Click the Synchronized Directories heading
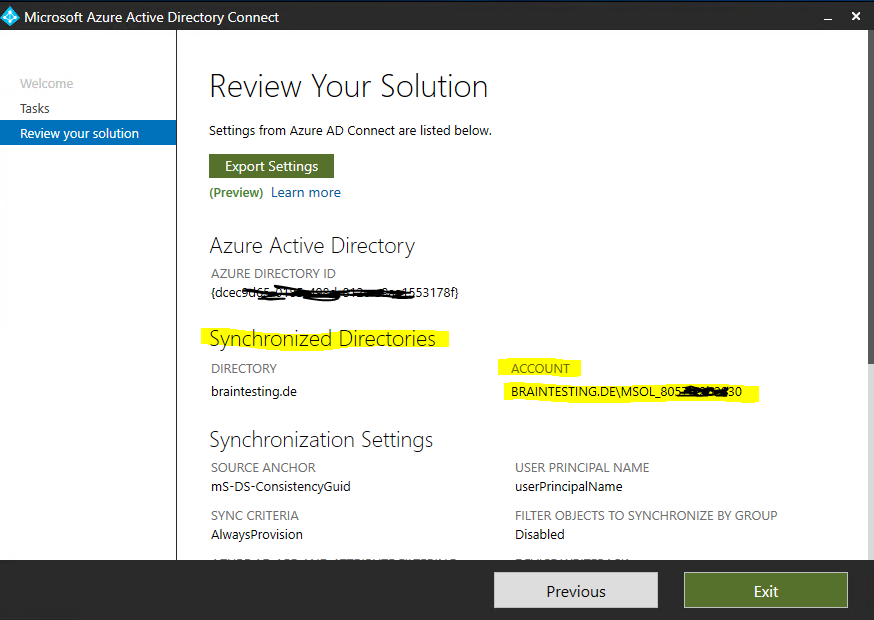Screen dimensions: 874x620 [322, 338]
